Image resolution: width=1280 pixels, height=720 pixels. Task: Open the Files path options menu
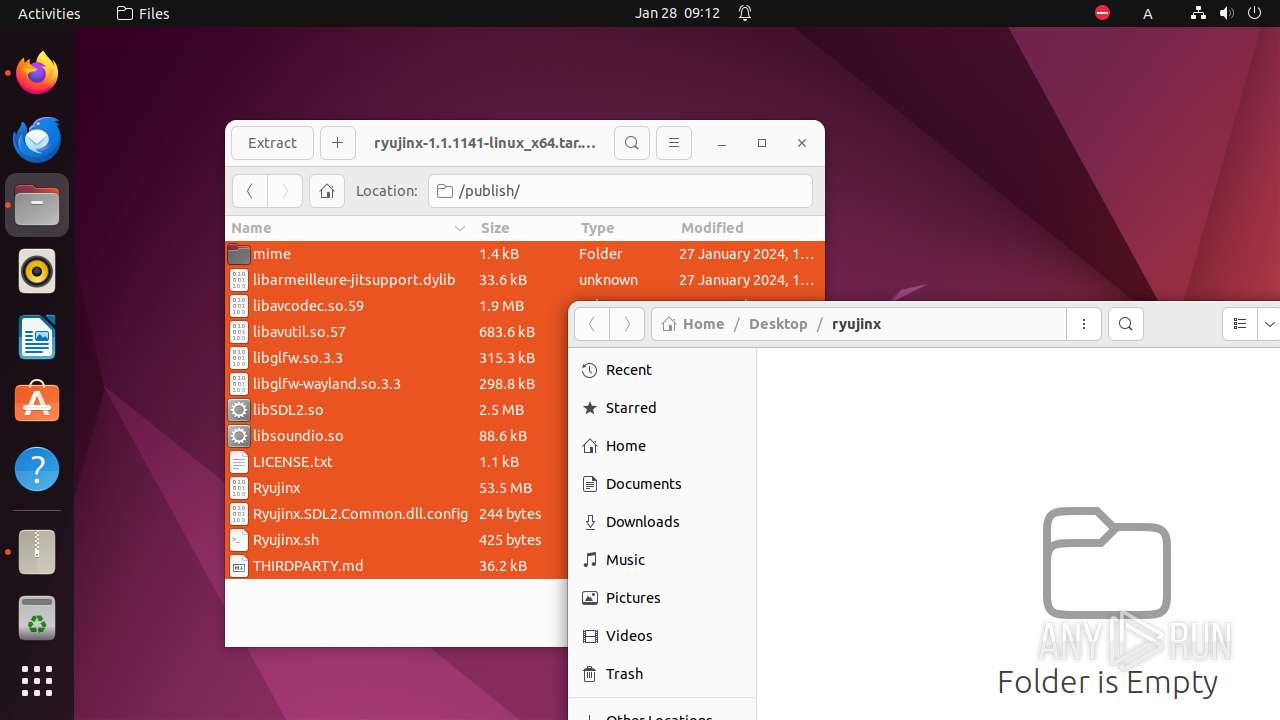pos(1084,324)
